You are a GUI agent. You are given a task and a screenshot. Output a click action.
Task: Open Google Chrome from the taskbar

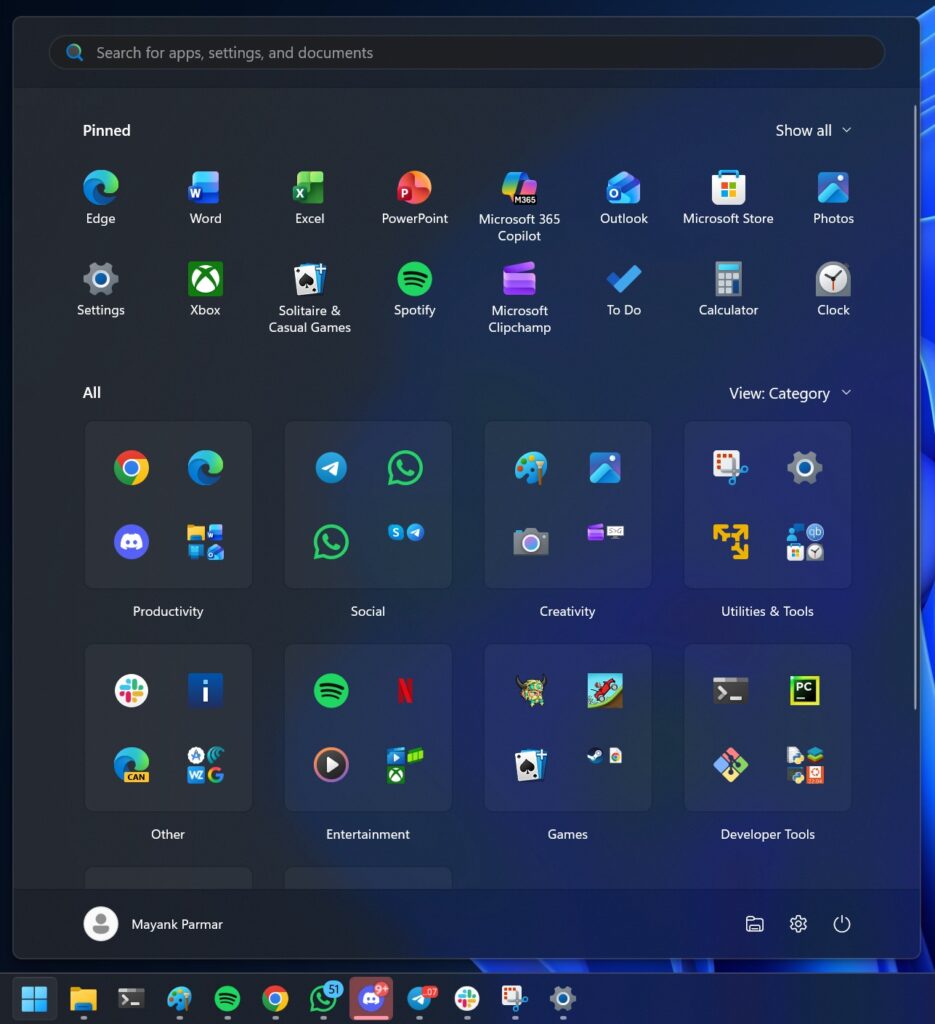[x=275, y=997]
